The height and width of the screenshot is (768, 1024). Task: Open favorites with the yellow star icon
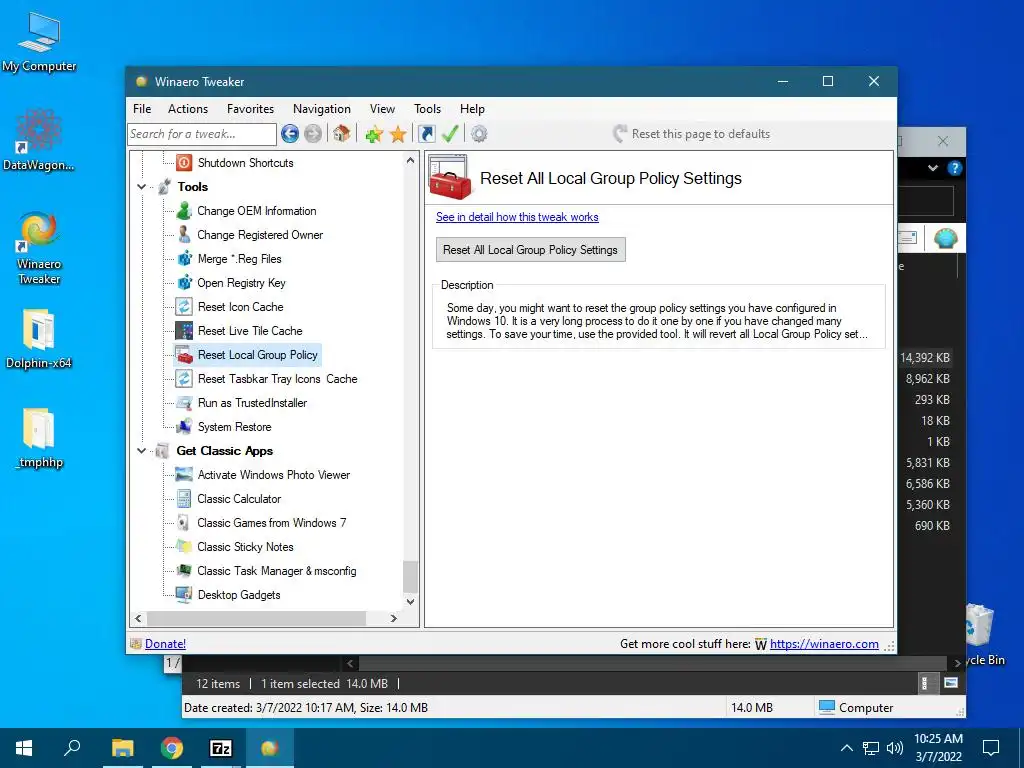point(398,135)
